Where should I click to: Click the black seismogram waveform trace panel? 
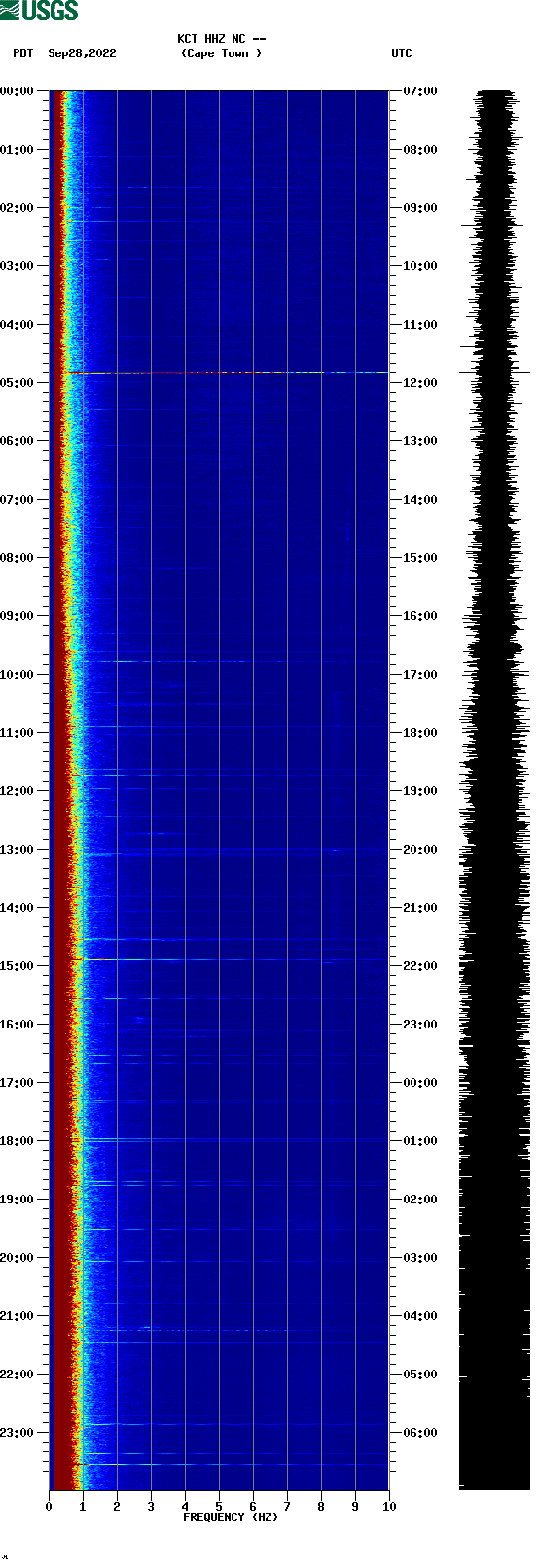click(x=494, y=790)
